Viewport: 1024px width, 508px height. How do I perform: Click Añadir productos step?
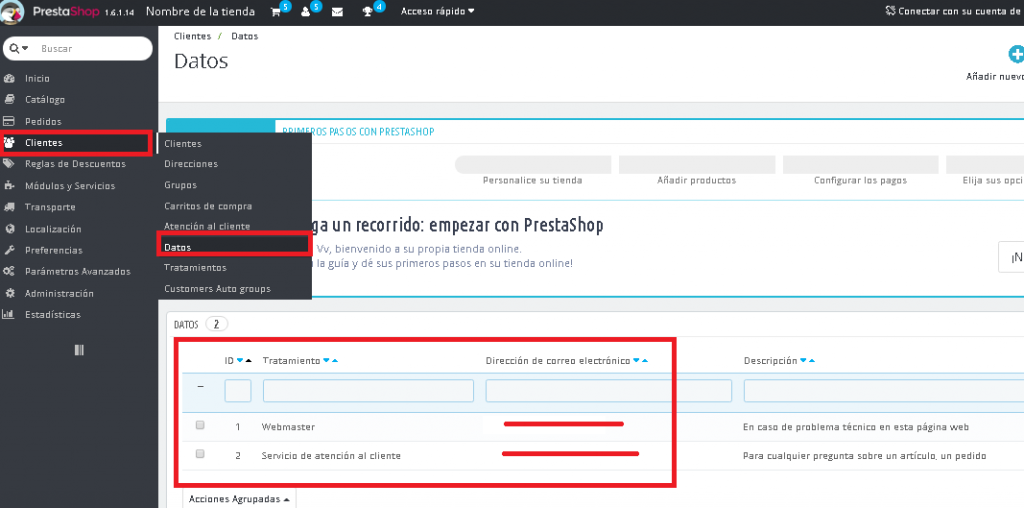tap(696, 180)
